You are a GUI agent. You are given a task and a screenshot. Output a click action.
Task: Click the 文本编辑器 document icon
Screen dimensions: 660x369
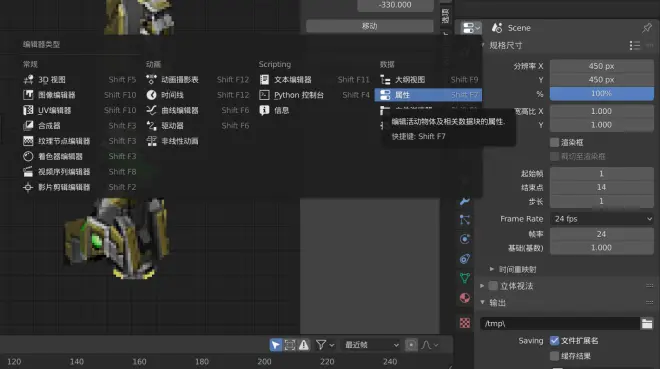(264, 80)
